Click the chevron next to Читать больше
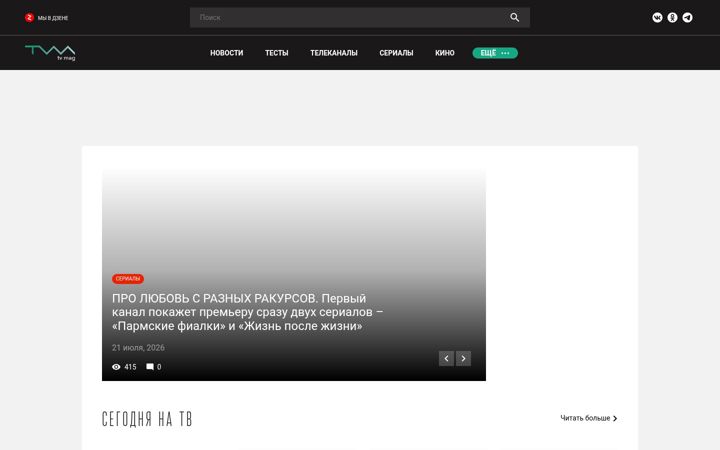720x450 pixels. coord(615,418)
